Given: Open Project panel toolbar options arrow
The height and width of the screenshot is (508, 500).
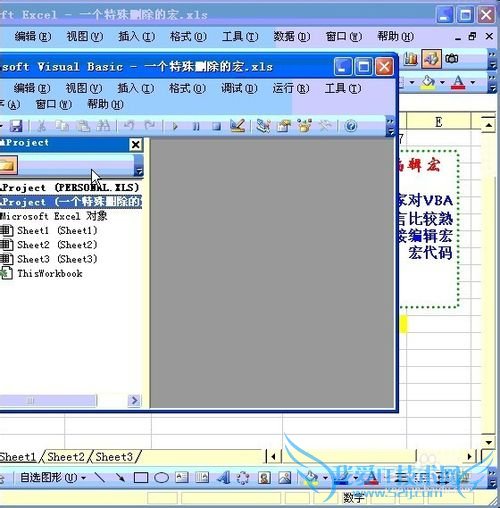Looking at the screenshot, I should click(139, 167).
